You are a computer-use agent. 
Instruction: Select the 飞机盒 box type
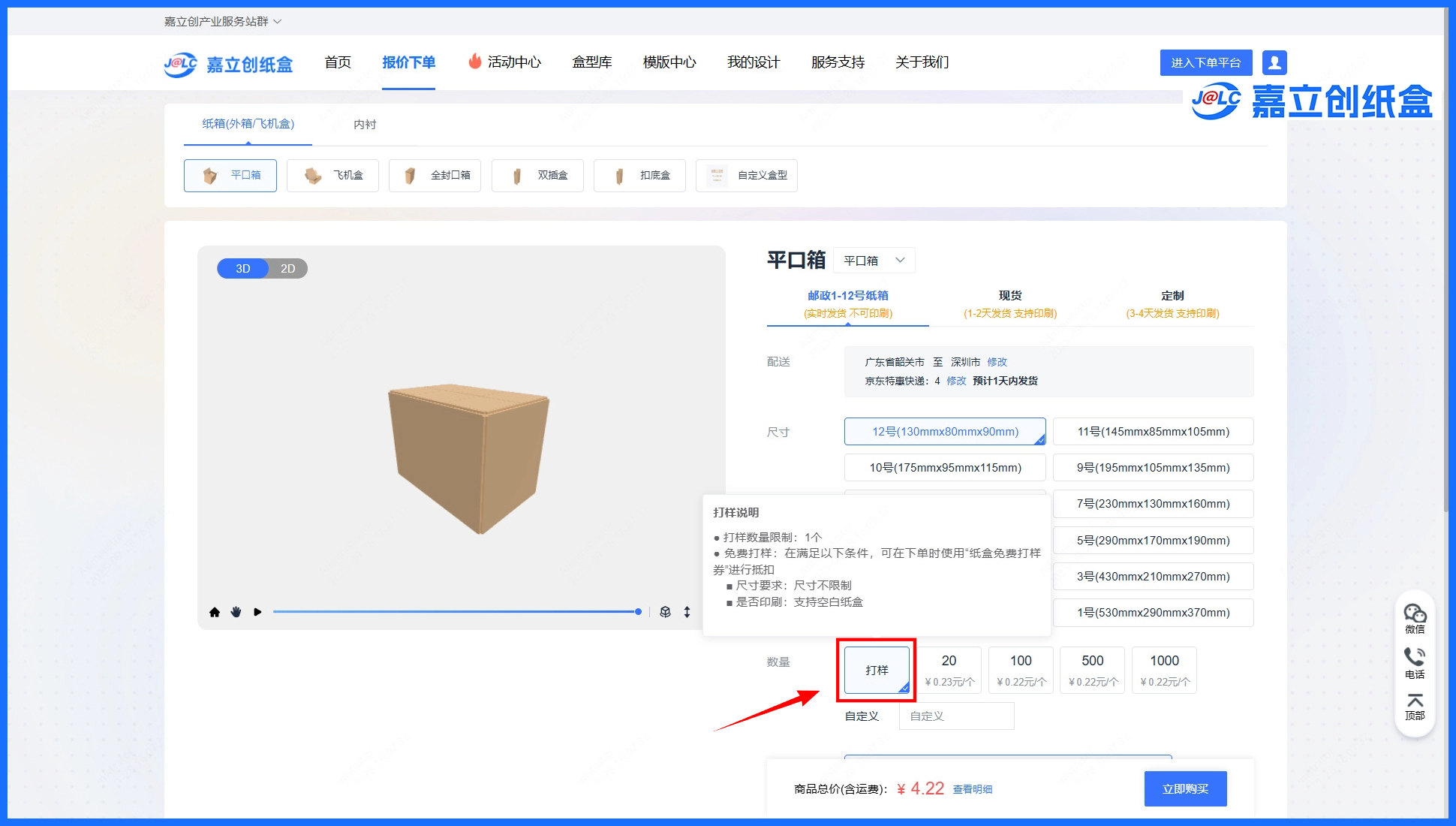[332, 175]
